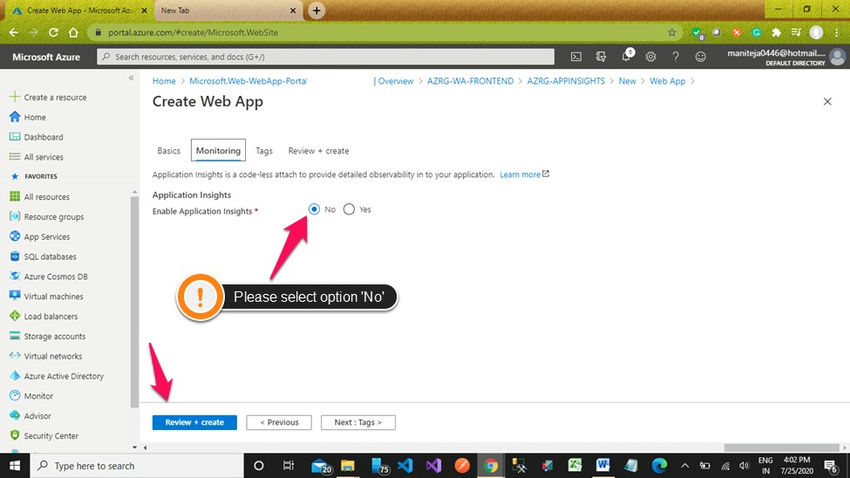Open Storage accounts in sidebar
This screenshot has height=478, width=850.
54,336
